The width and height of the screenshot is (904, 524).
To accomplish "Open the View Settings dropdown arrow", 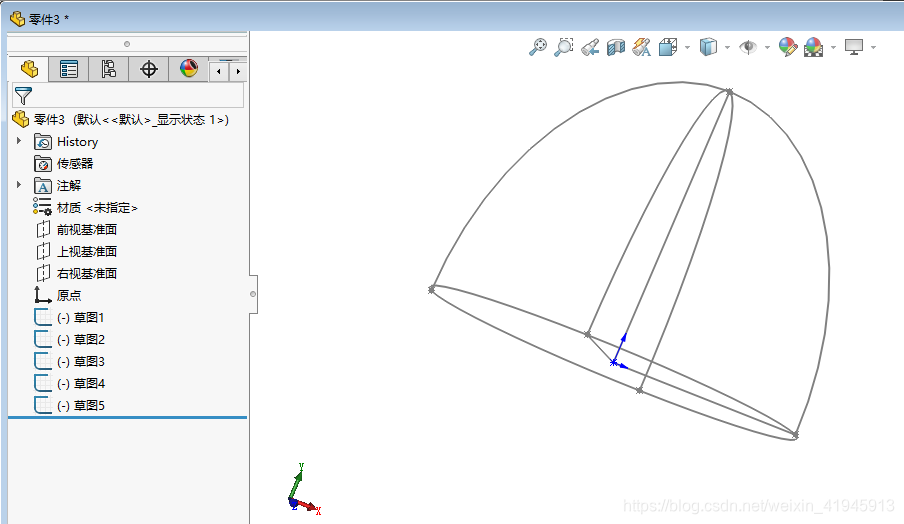I will 873,47.
